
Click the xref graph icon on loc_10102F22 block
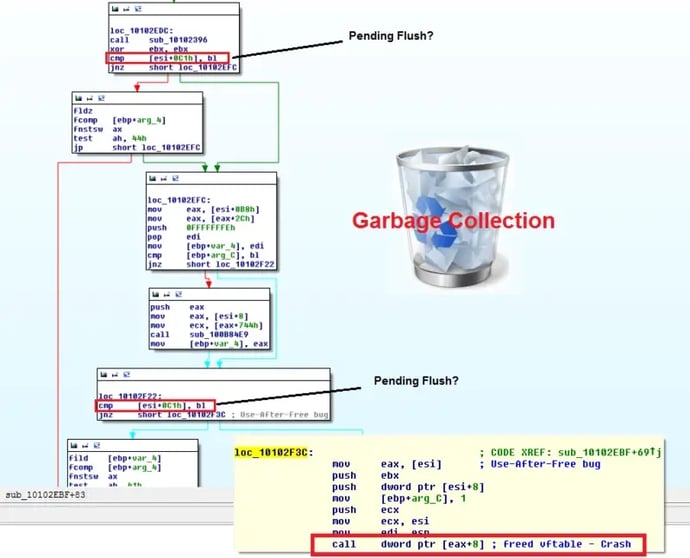click(x=124, y=375)
